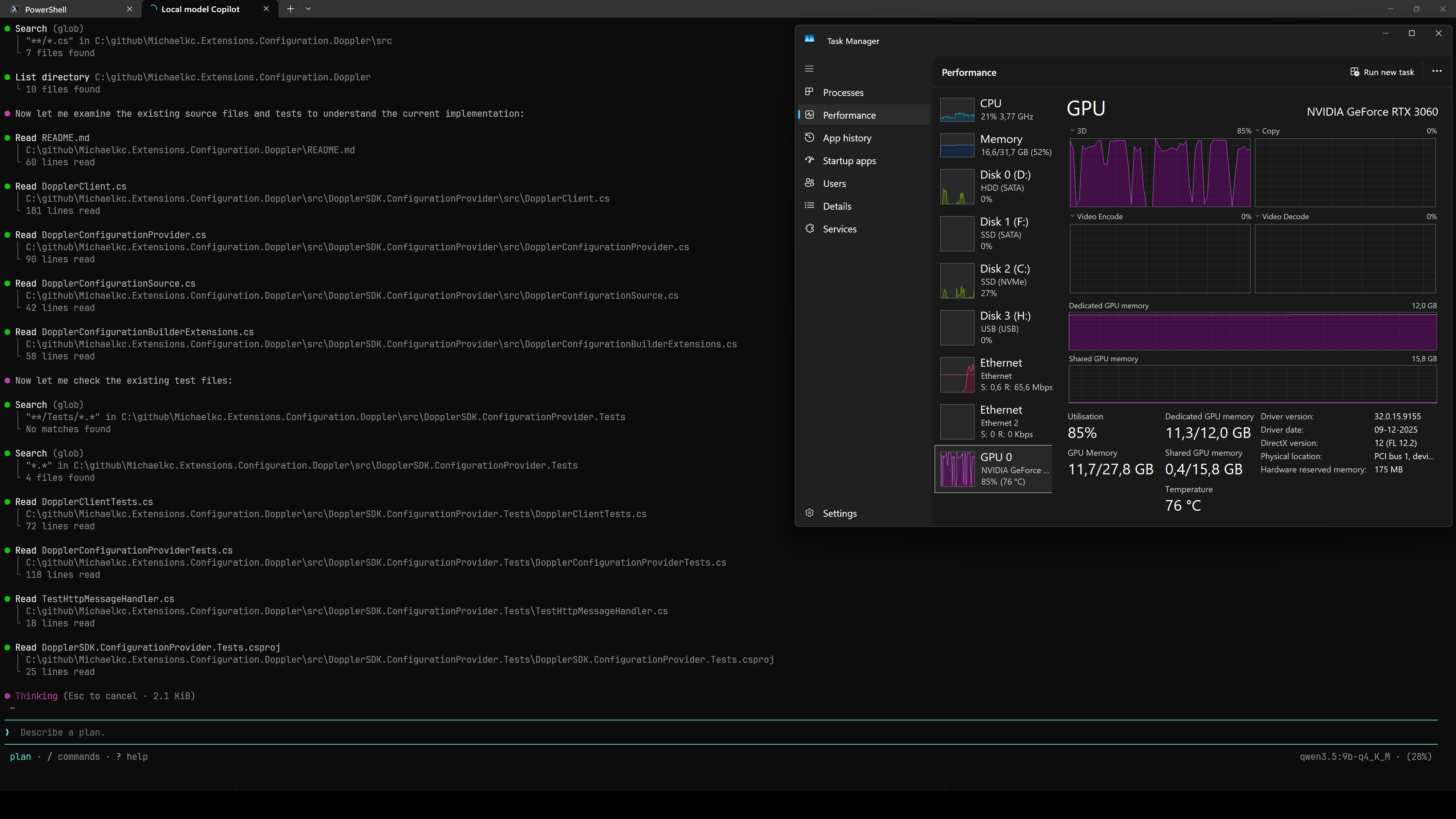This screenshot has width=1456, height=819.
Task: Open Task Manager Settings
Action: [x=864, y=513]
